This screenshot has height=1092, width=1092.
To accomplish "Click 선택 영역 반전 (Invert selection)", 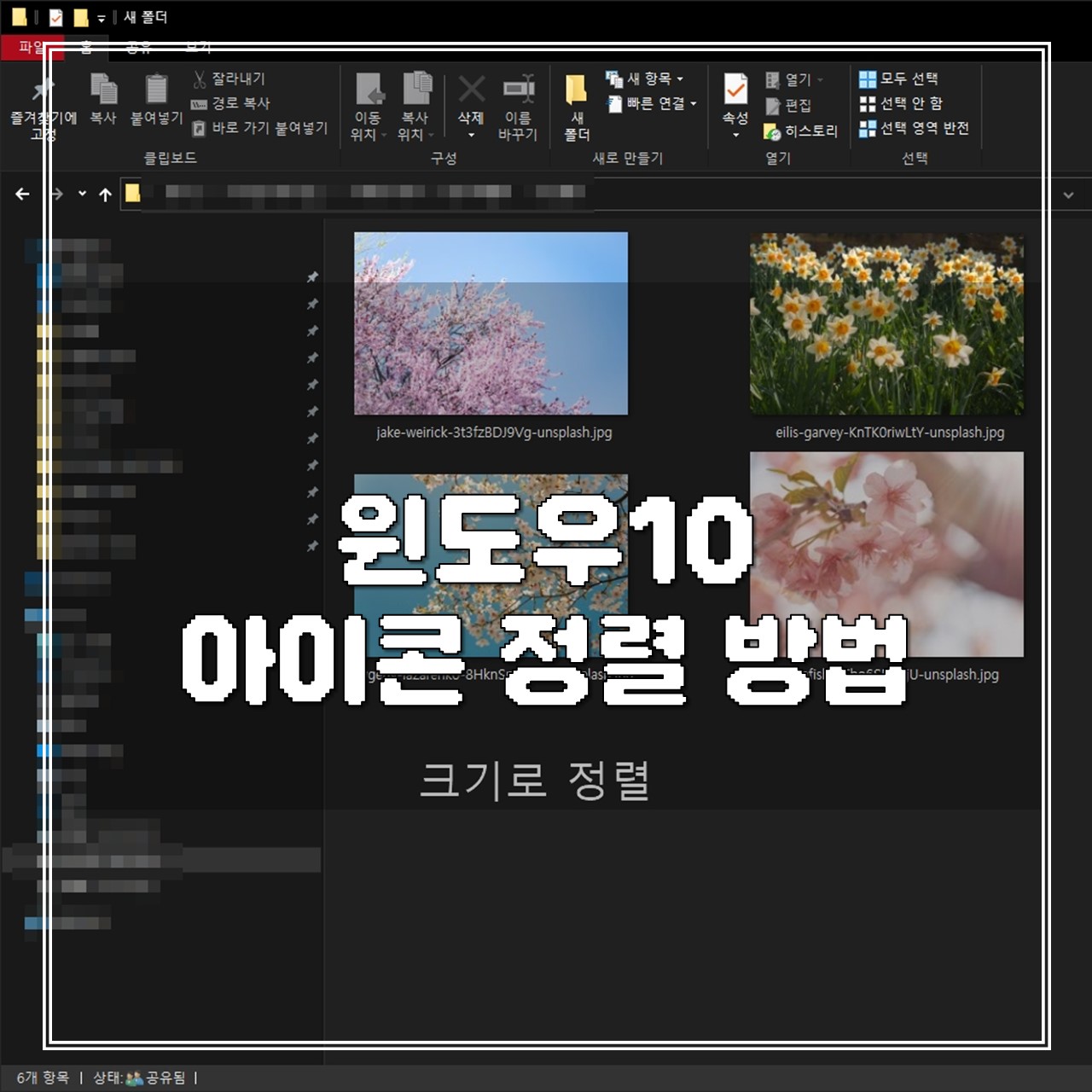I will coord(914,128).
